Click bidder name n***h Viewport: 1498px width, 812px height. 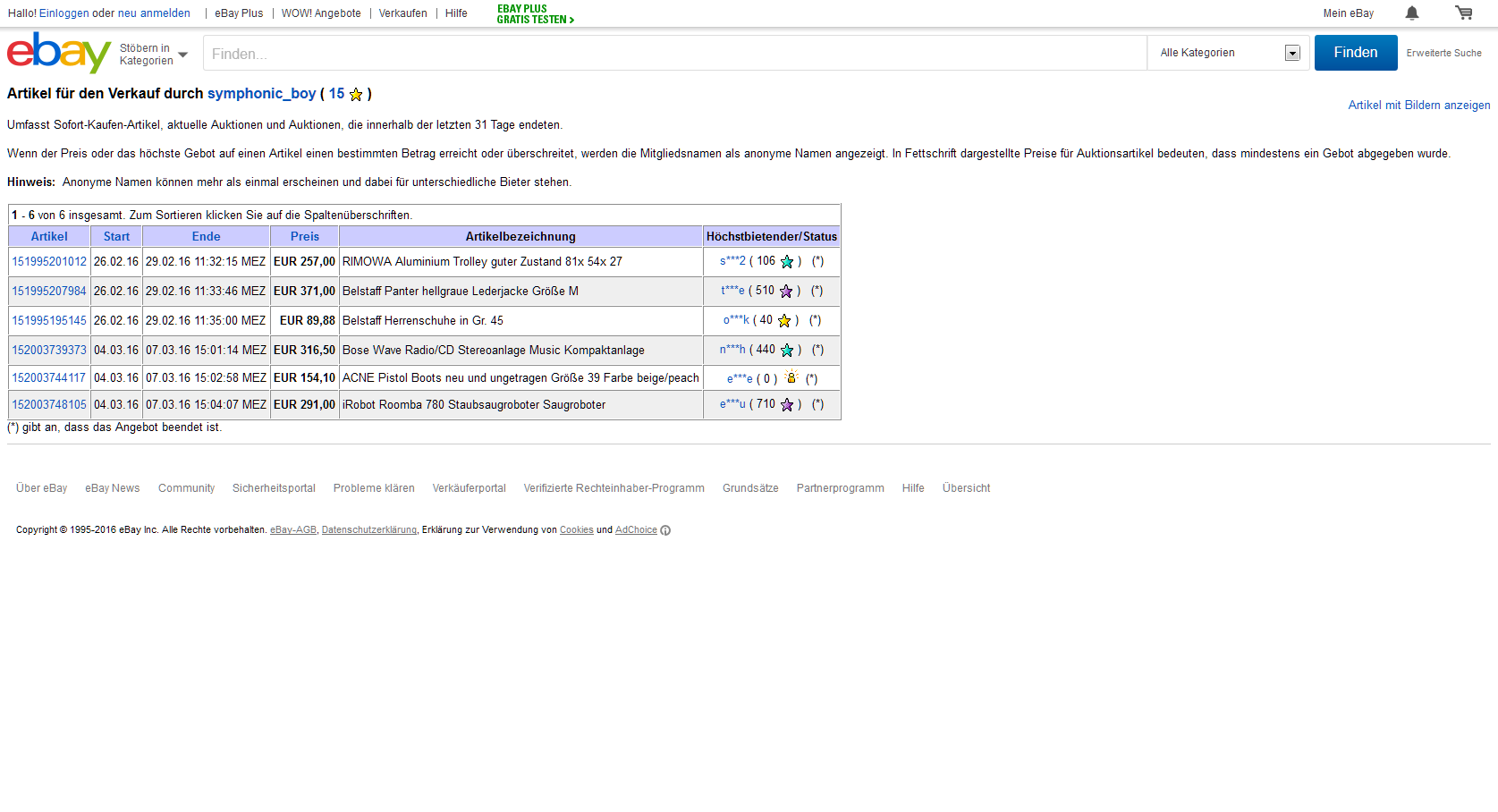(732, 350)
